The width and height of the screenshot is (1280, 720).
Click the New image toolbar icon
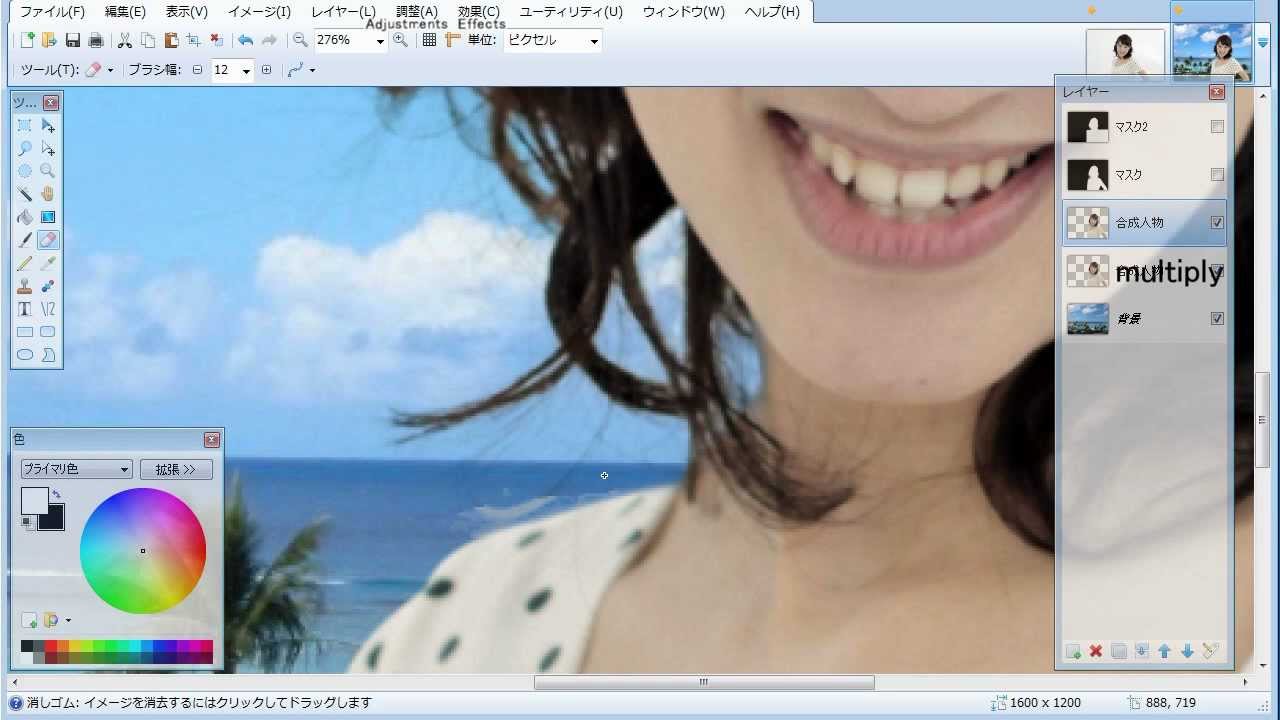28,40
